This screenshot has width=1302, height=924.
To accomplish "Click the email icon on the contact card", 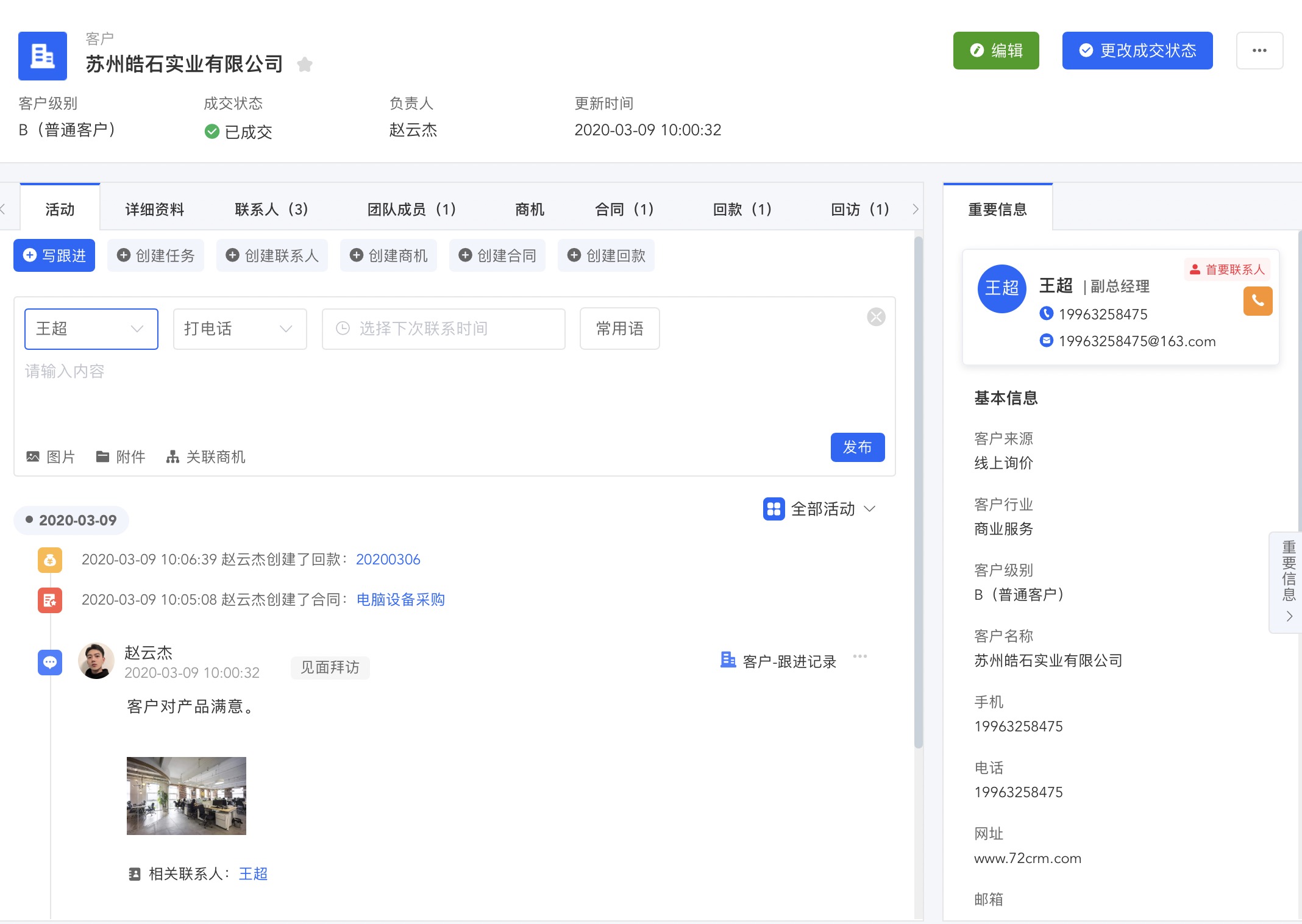I will click(1046, 341).
